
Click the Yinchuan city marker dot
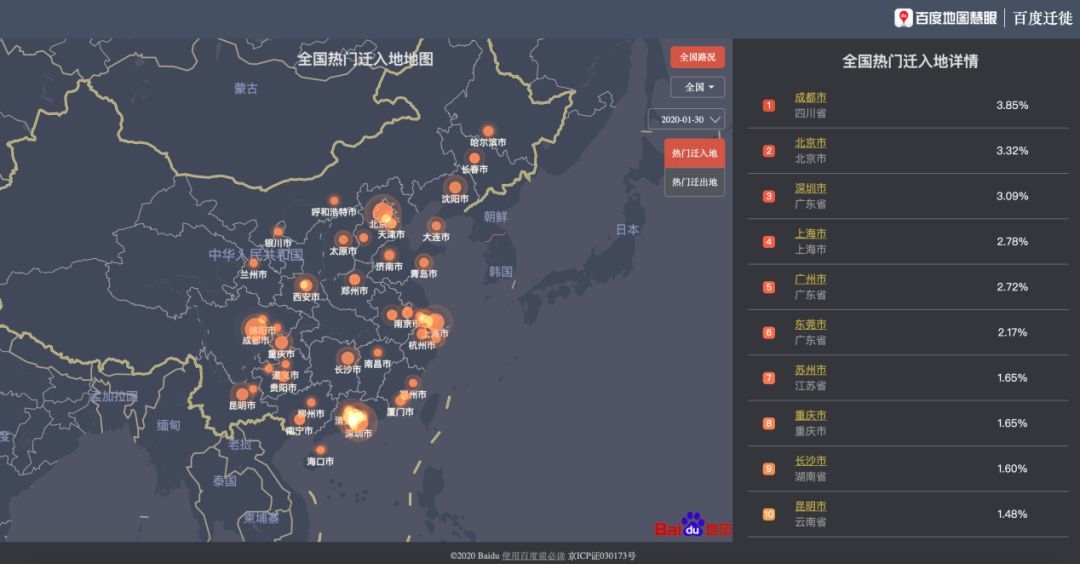tap(278, 232)
